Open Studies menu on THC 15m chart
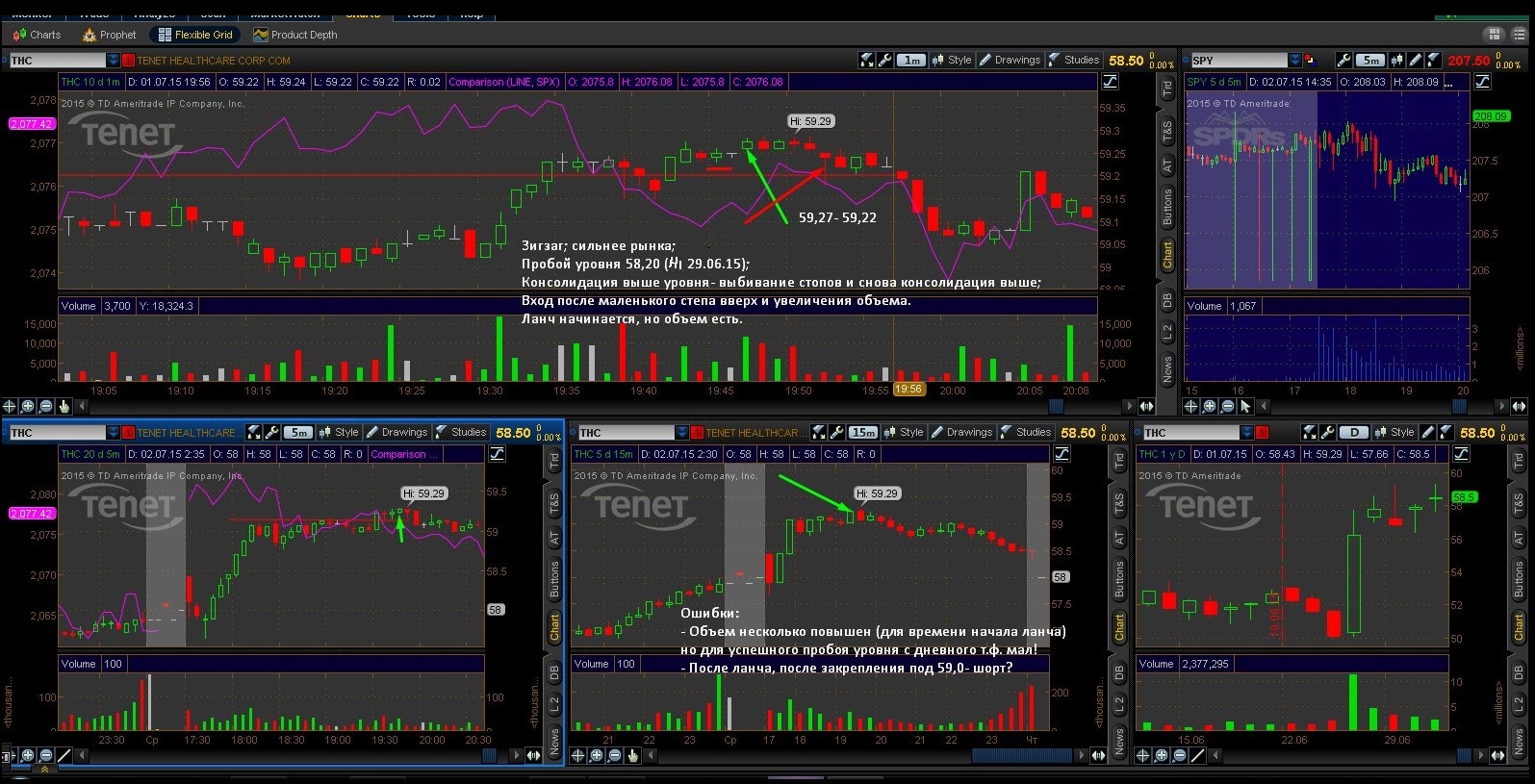 tap(1025, 432)
